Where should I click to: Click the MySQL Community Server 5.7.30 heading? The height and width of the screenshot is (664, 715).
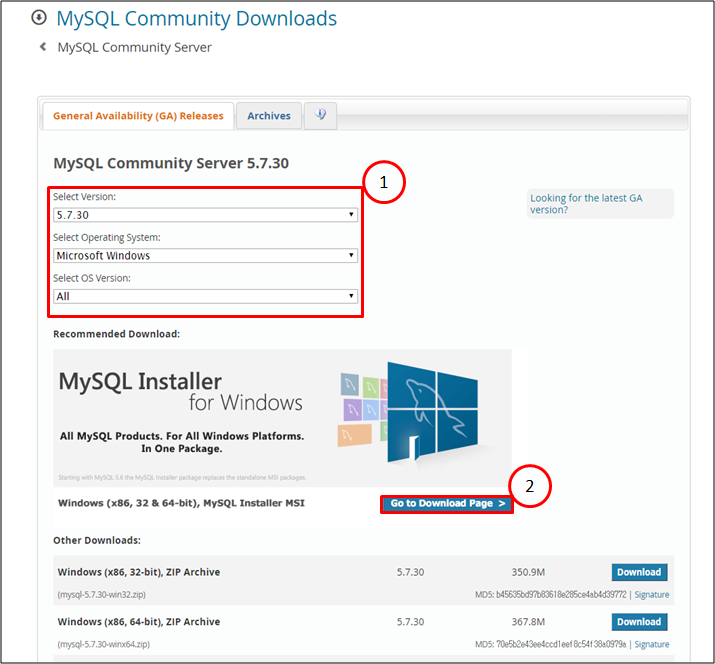[x=171, y=163]
